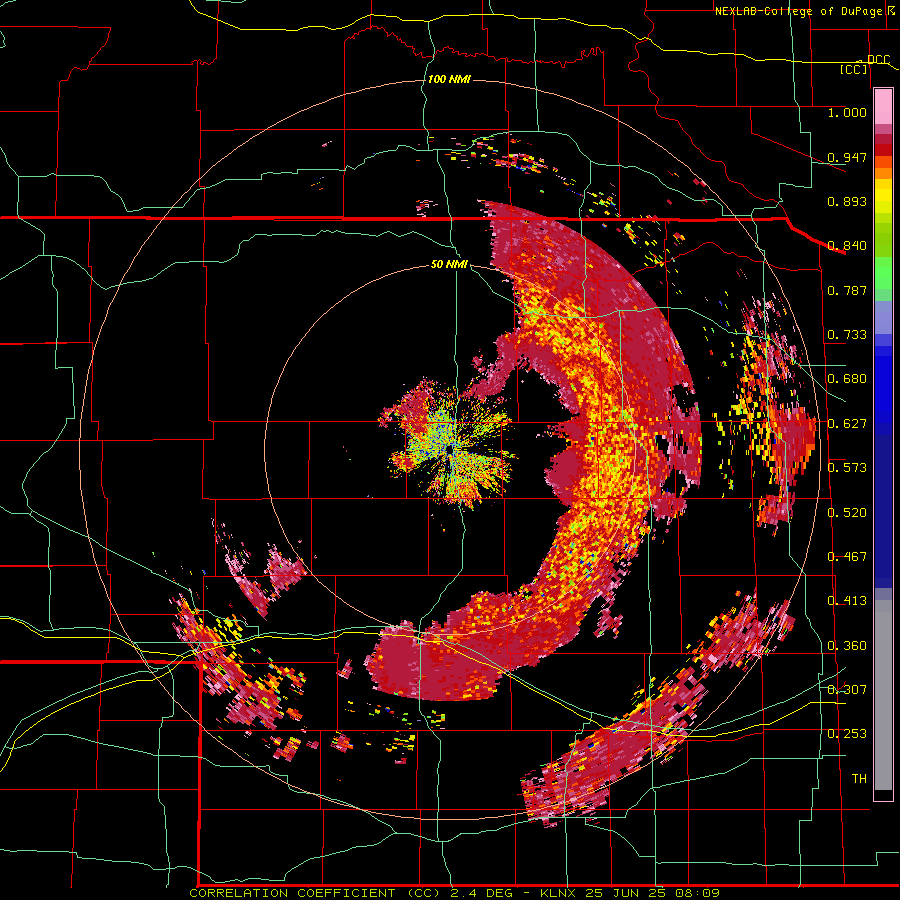The width and height of the screenshot is (900, 900).
Task: Select the 1.000 value on the scale
Action: (x=847, y=112)
